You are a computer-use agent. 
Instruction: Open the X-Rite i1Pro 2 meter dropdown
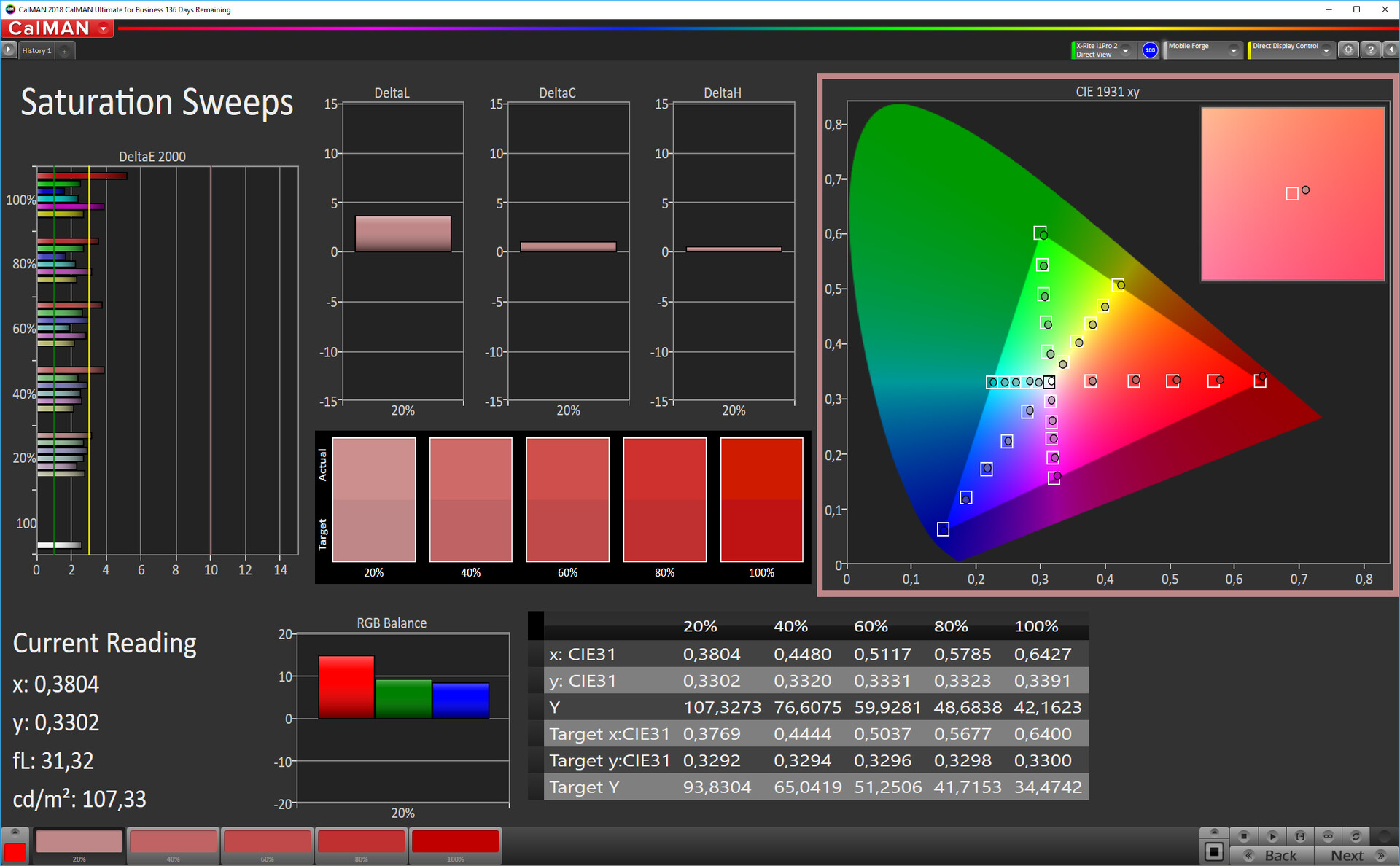(x=1126, y=50)
